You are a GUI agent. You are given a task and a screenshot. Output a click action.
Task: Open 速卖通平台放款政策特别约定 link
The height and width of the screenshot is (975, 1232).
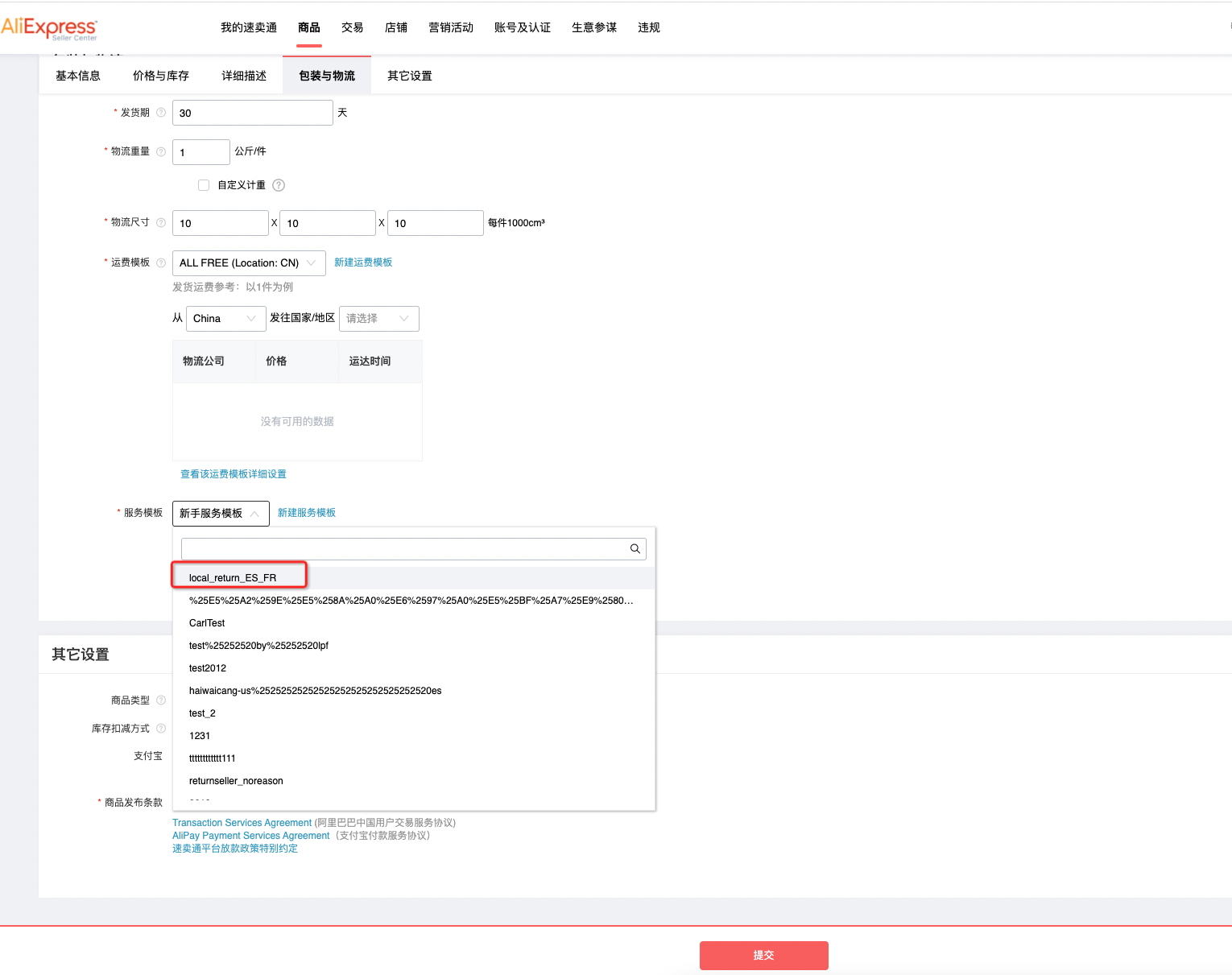click(235, 849)
